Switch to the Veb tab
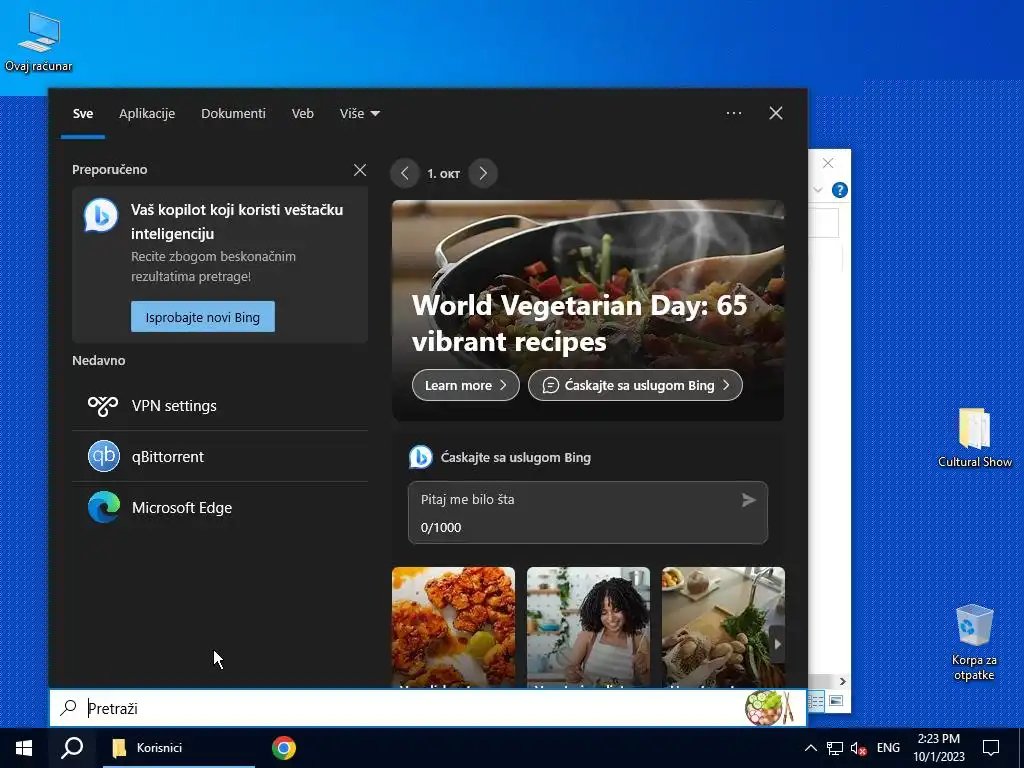The width and height of the screenshot is (1024, 768). tap(302, 114)
